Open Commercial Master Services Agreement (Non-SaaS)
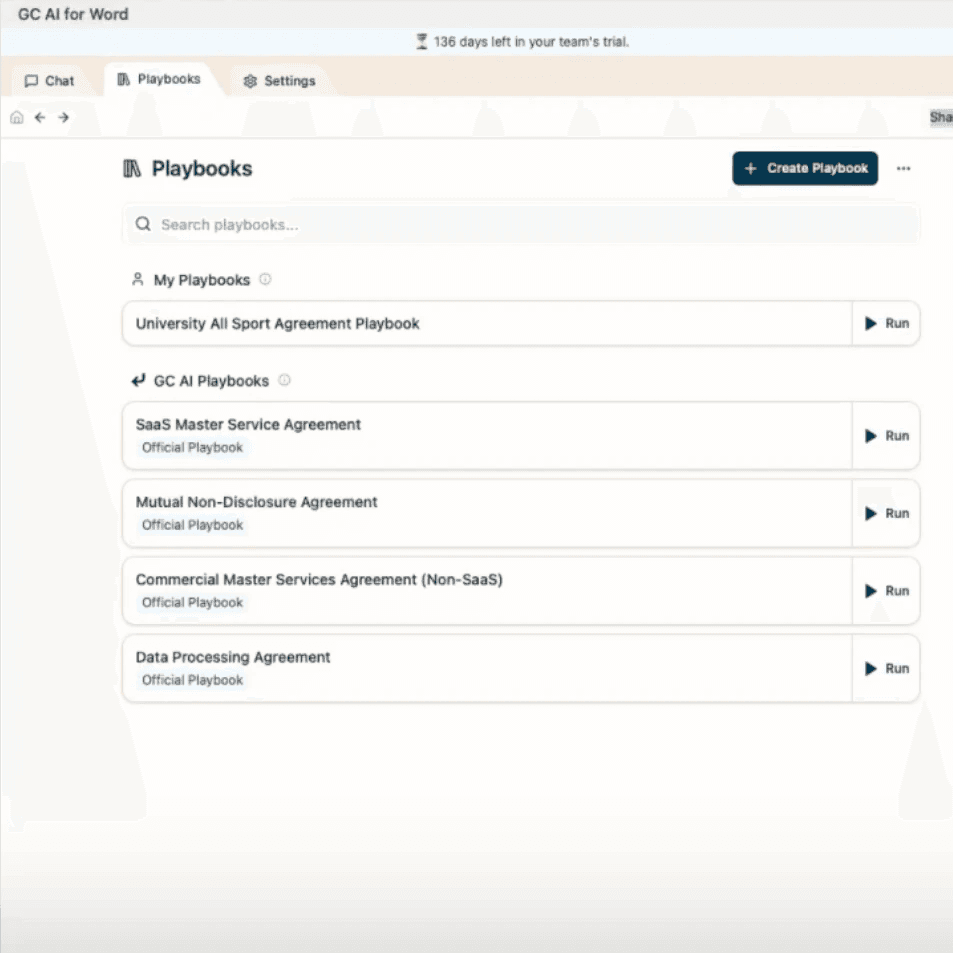The height and width of the screenshot is (953, 953). (x=487, y=591)
